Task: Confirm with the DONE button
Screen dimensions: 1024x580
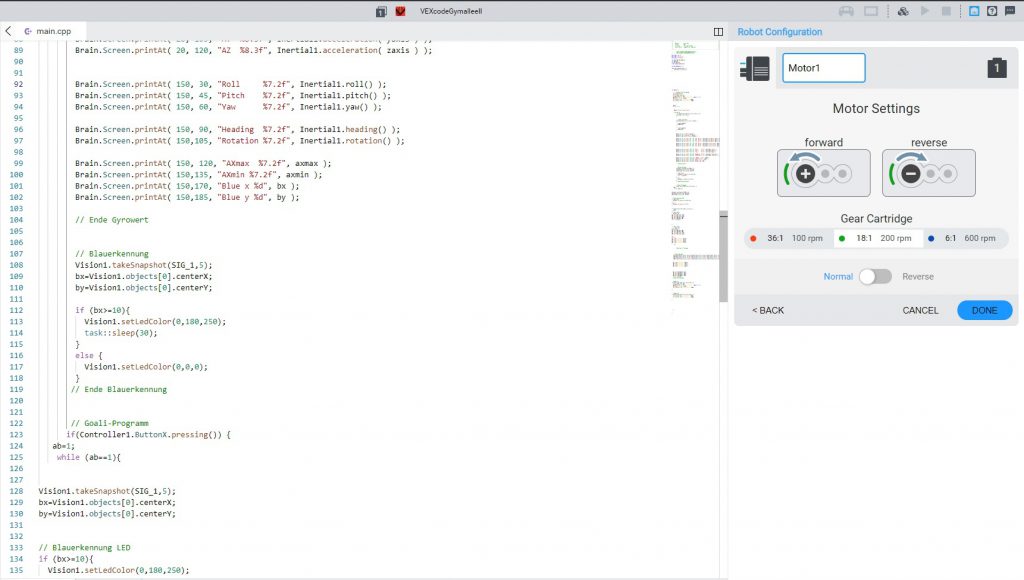Action: point(984,310)
